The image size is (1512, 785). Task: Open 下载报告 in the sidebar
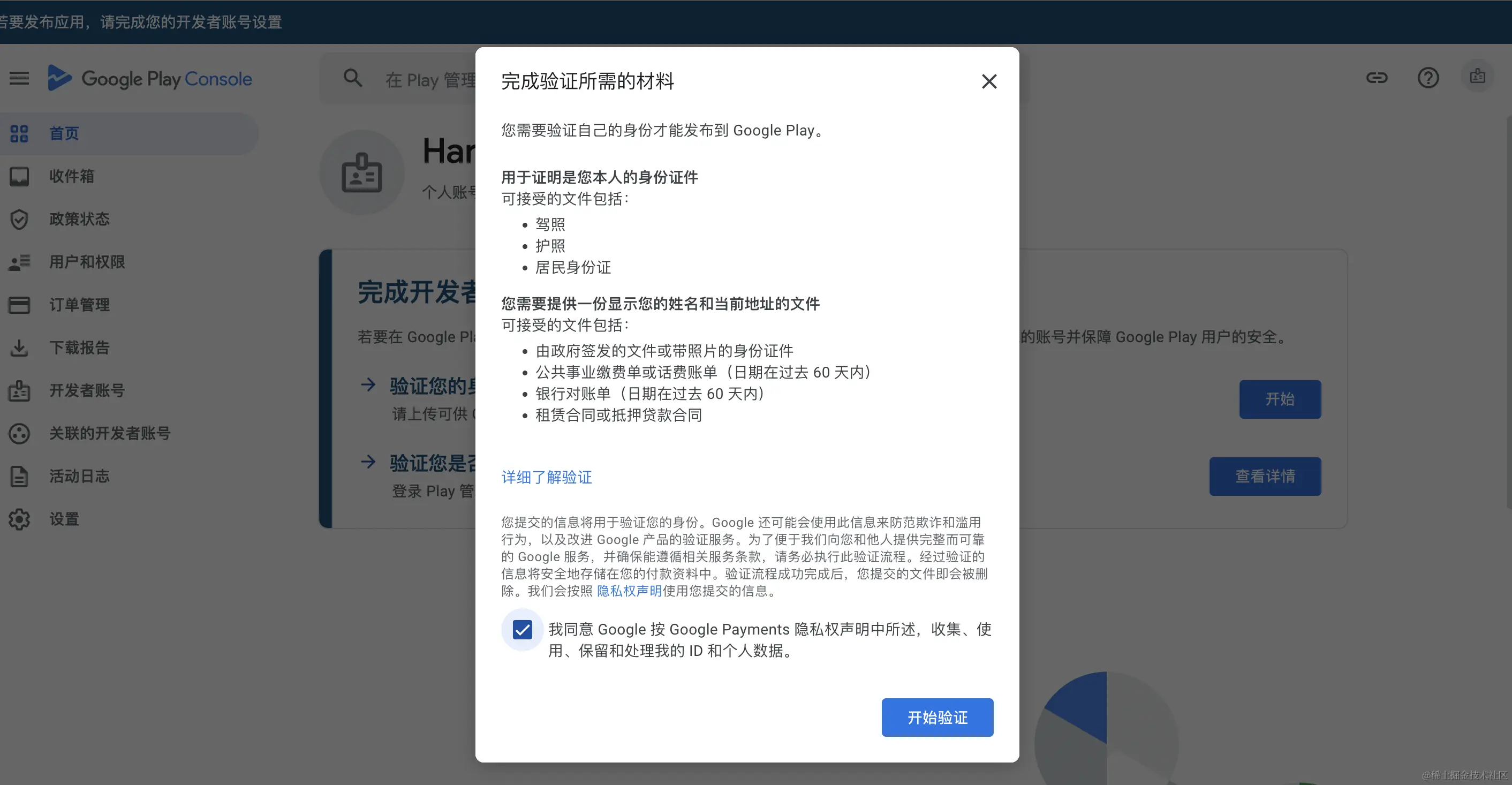[129, 348]
